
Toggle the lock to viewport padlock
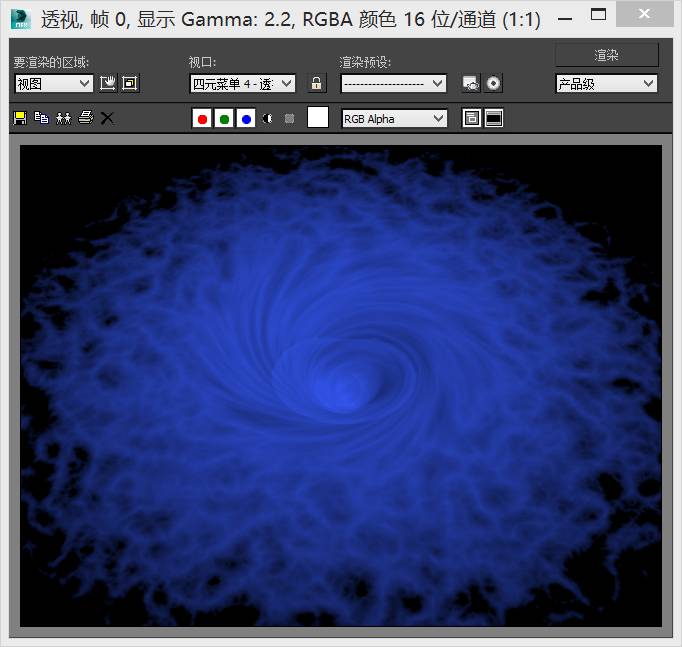click(317, 84)
